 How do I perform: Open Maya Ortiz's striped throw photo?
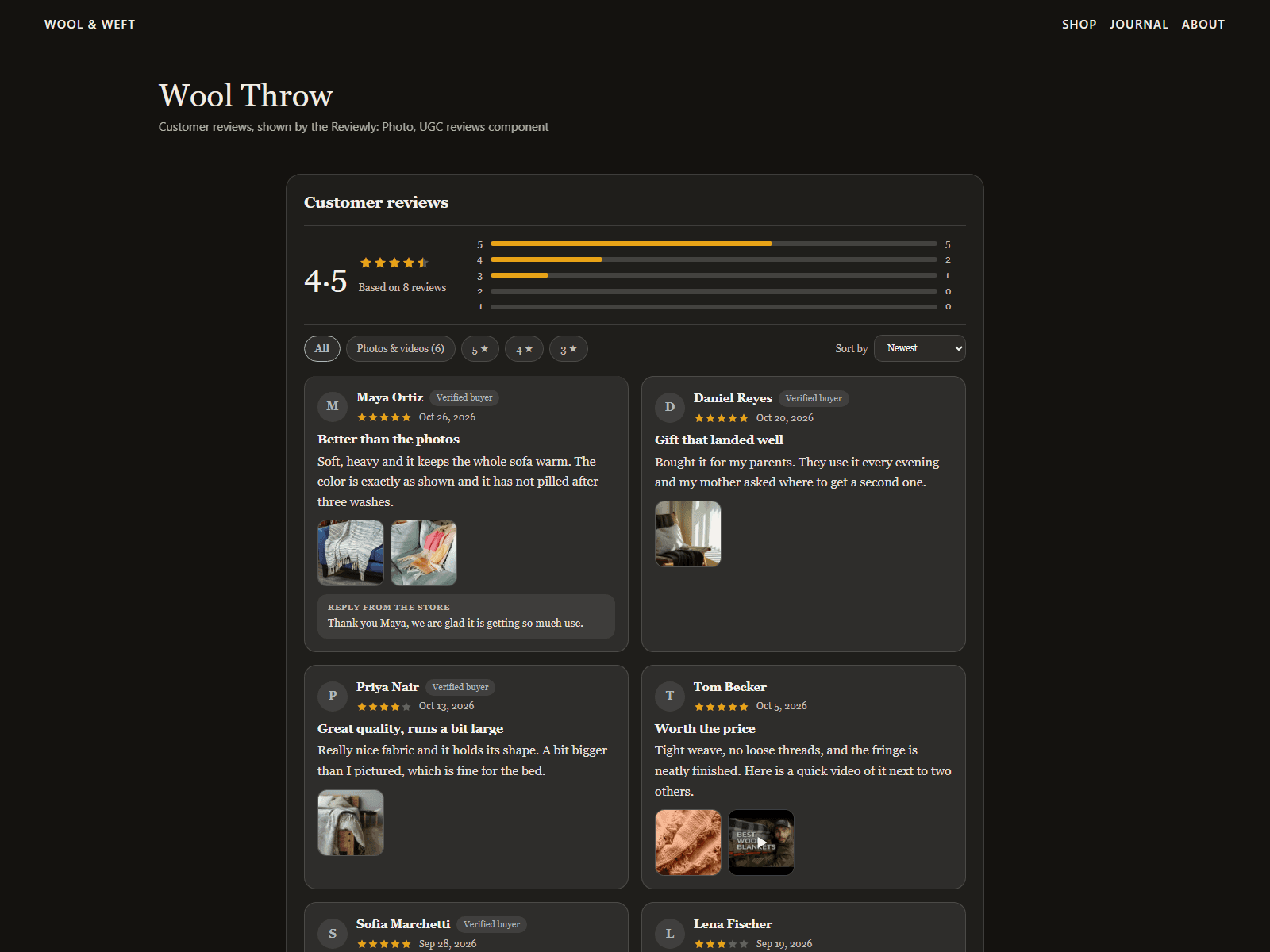click(351, 553)
